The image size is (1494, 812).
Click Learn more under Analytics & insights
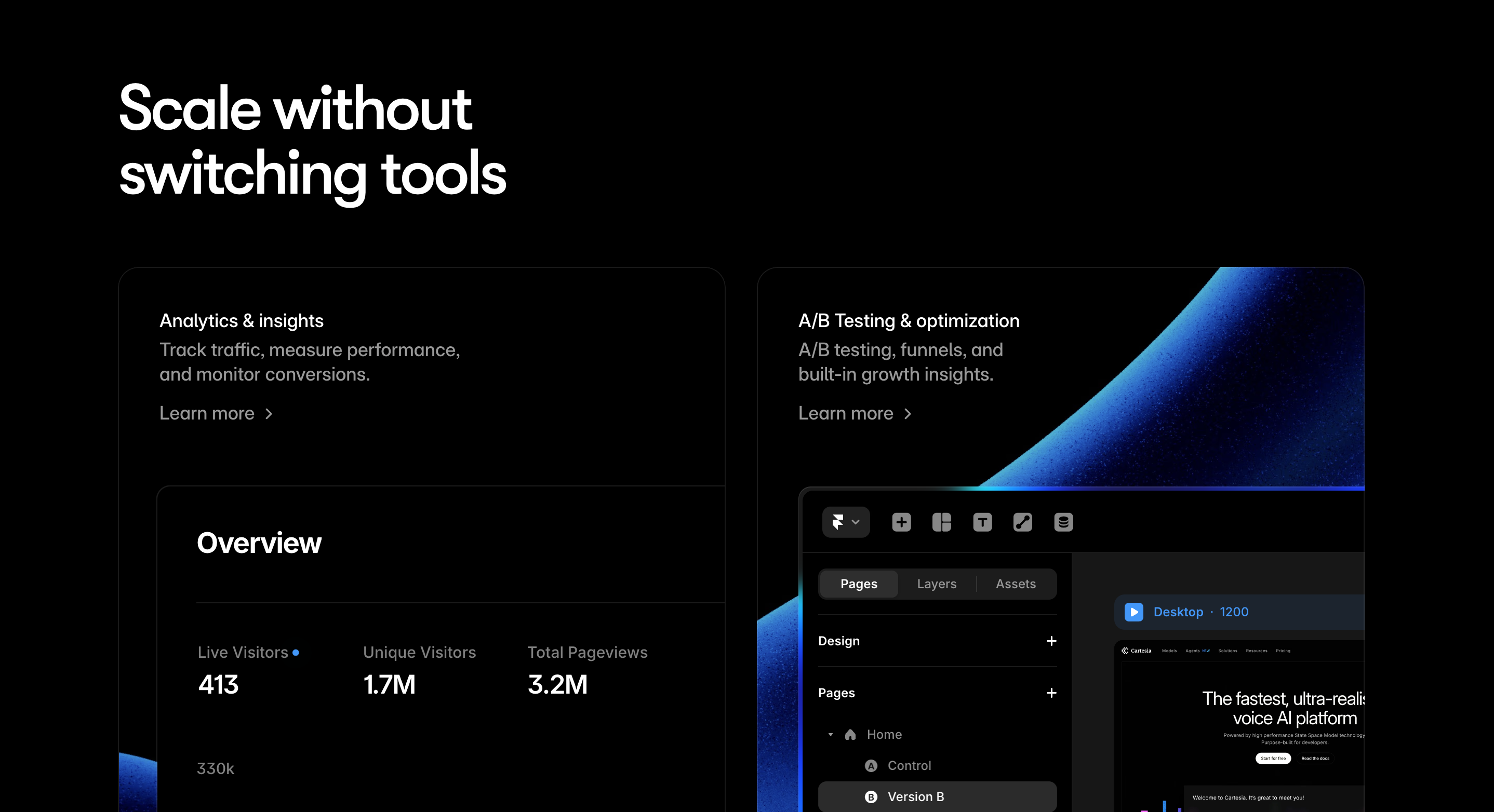coord(216,413)
